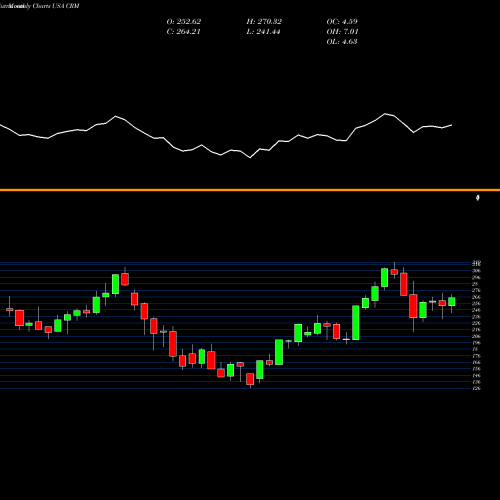This screenshot has width=500, height=500.
Task: Click the OC: 4.59 reading
Action: [342, 22]
